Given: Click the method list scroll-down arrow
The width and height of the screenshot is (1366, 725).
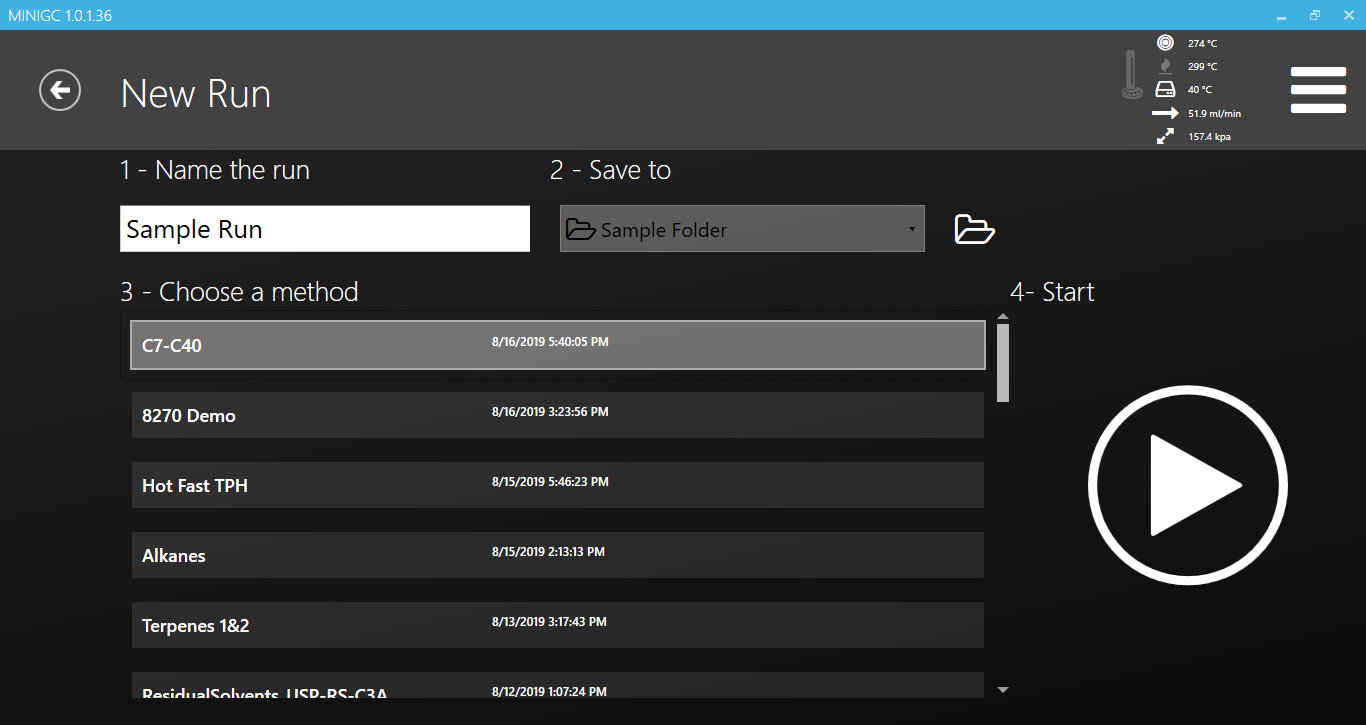Looking at the screenshot, I should click(x=1003, y=689).
